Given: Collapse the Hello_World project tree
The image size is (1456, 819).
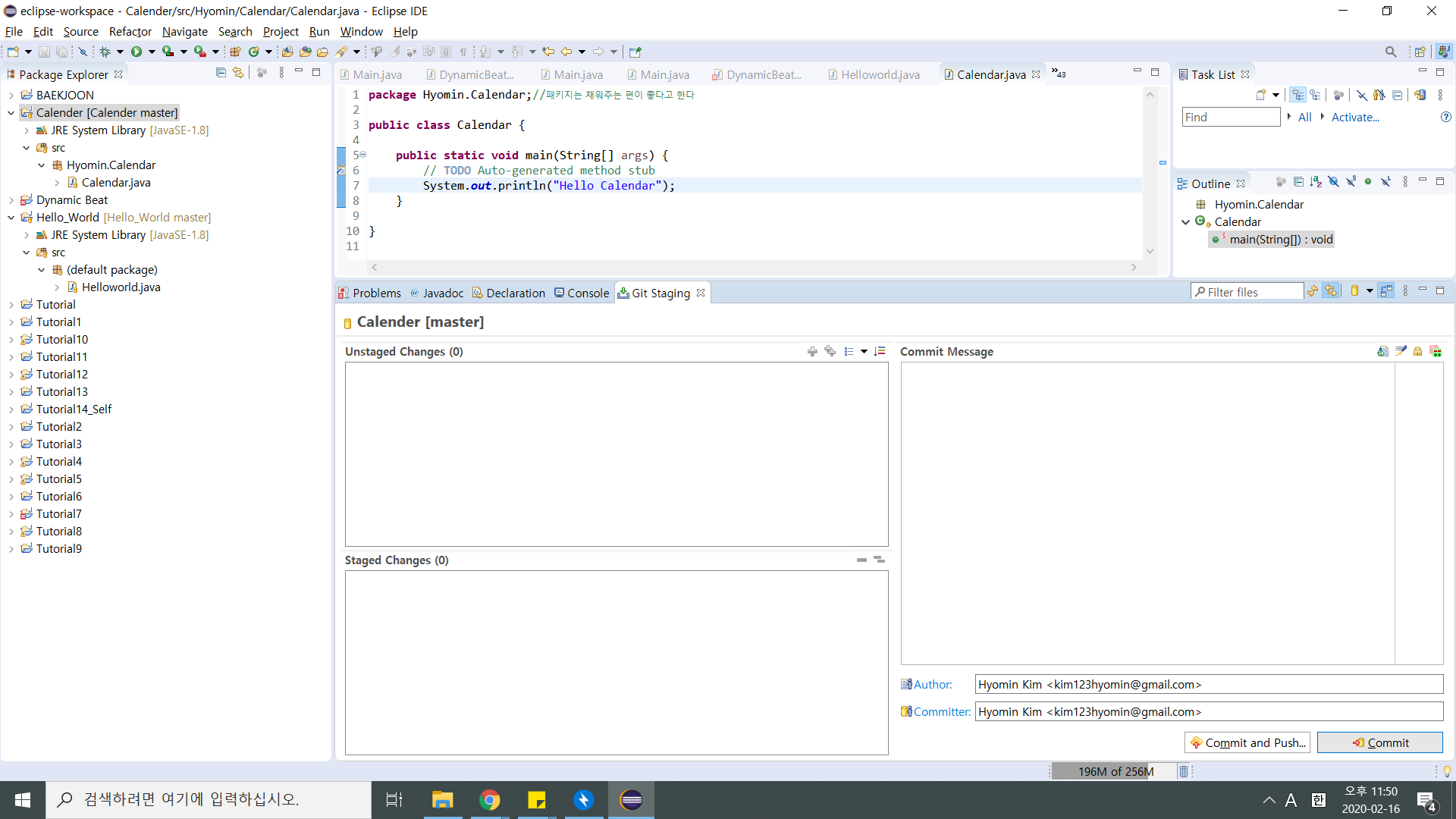Looking at the screenshot, I should click(x=11, y=218).
